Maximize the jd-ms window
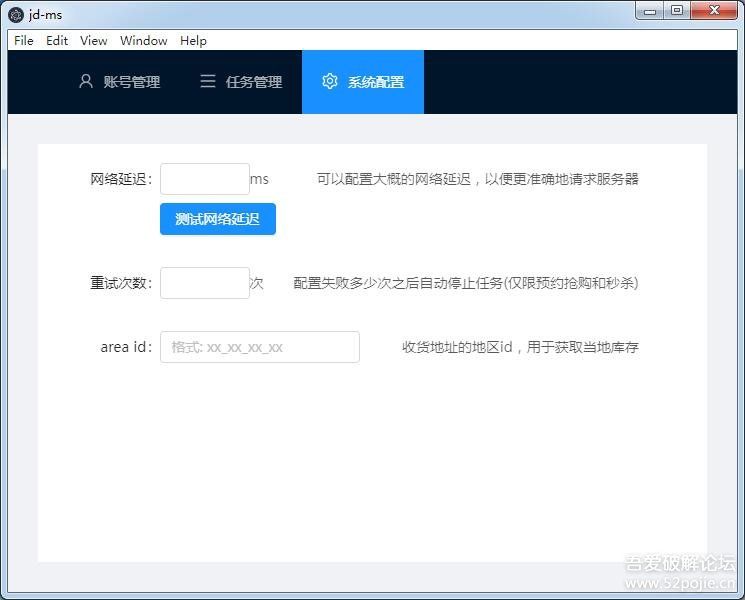Screen dimensions: 745x600 (x=677, y=11)
